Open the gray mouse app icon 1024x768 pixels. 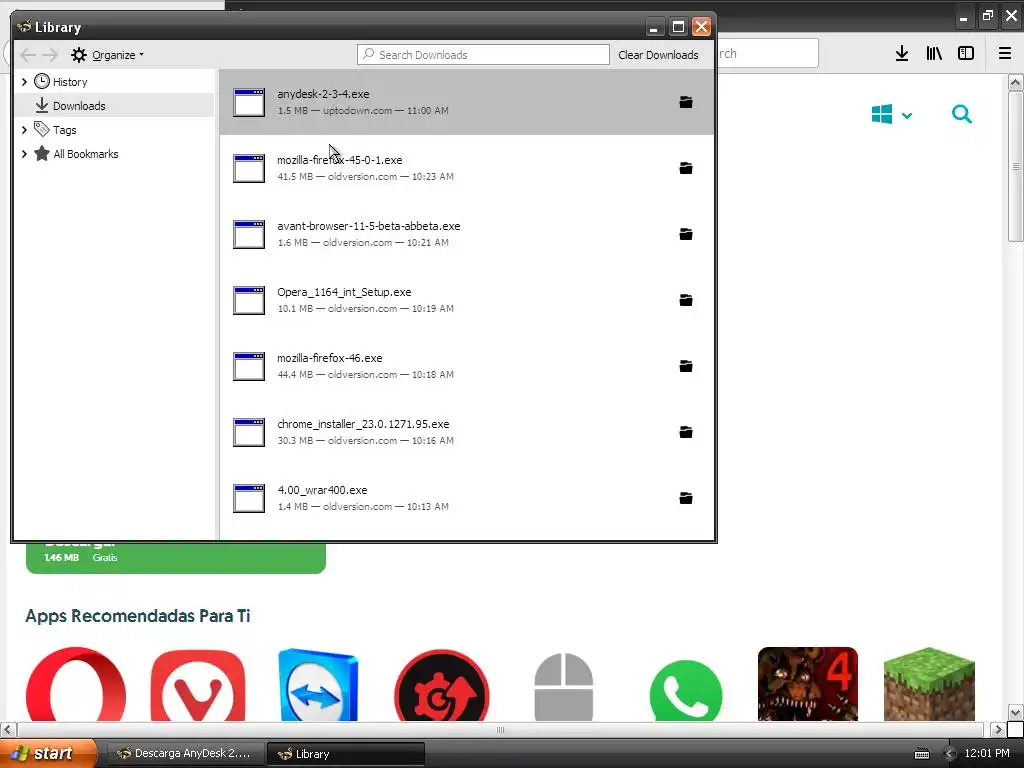pyautogui.click(x=564, y=686)
